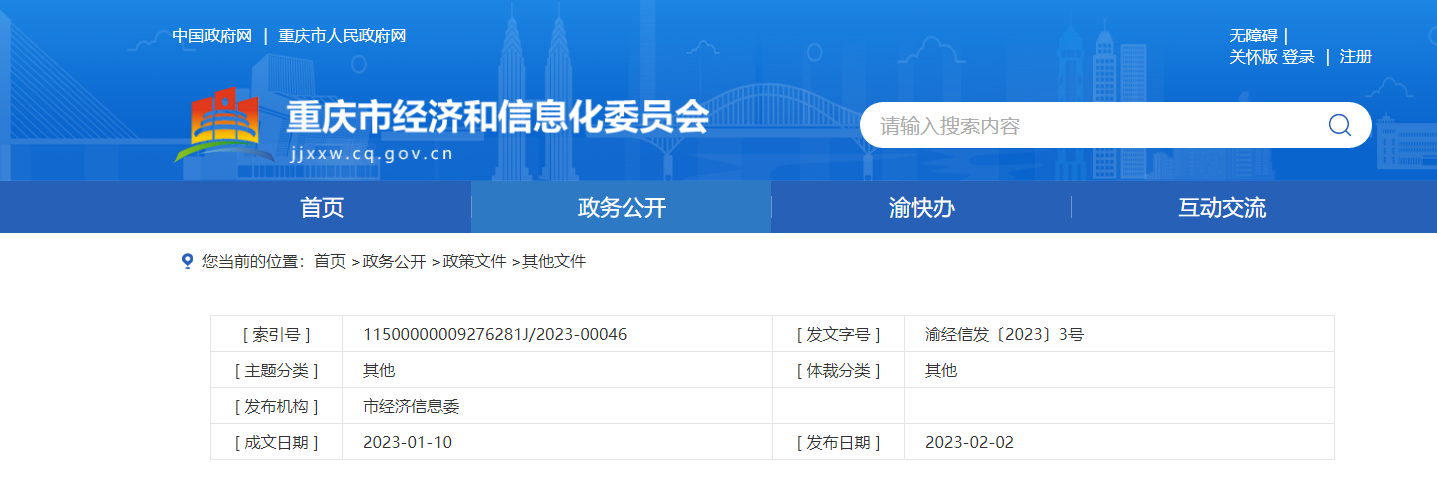Click 其他文件 in the breadcrumb
Image resolution: width=1437 pixels, height=488 pixels.
(x=554, y=261)
